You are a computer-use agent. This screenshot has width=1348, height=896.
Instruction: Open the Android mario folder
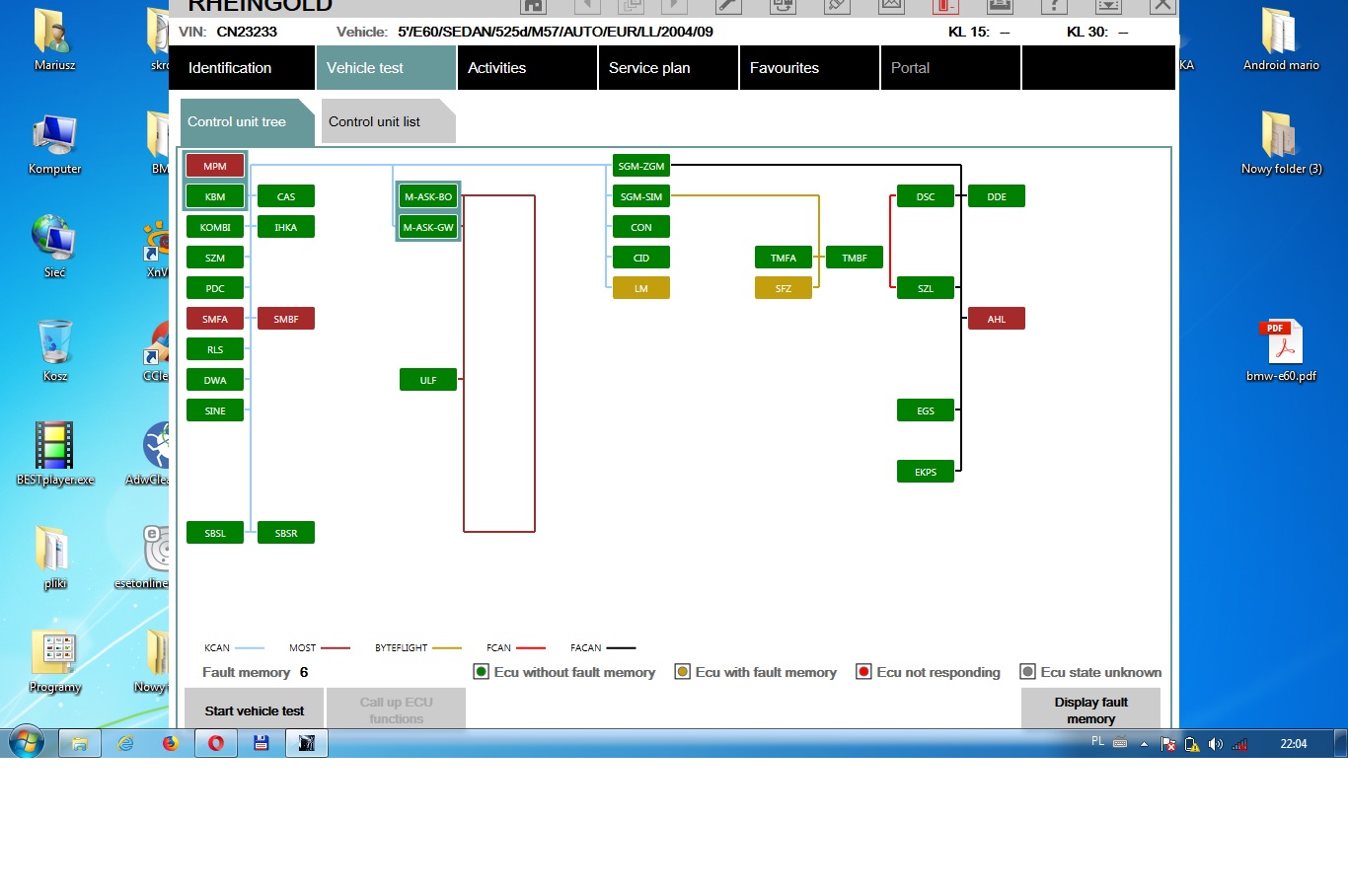[1281, 34]
